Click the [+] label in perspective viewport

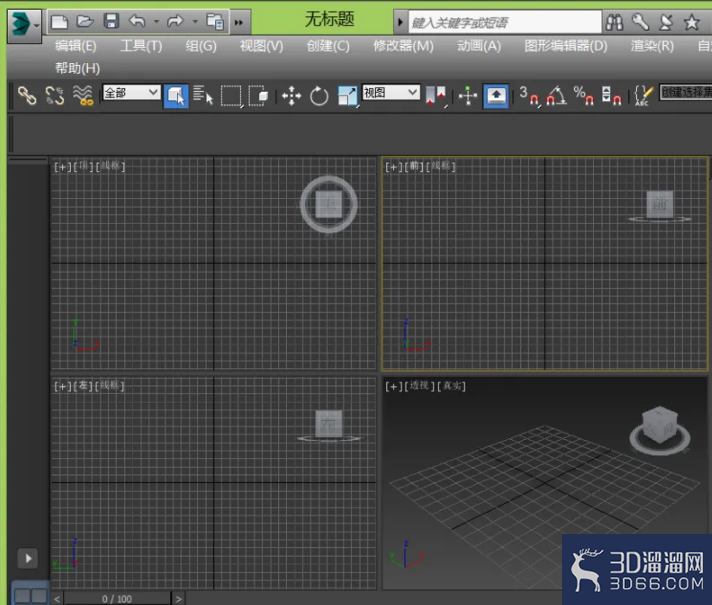[x=393, y=386]
